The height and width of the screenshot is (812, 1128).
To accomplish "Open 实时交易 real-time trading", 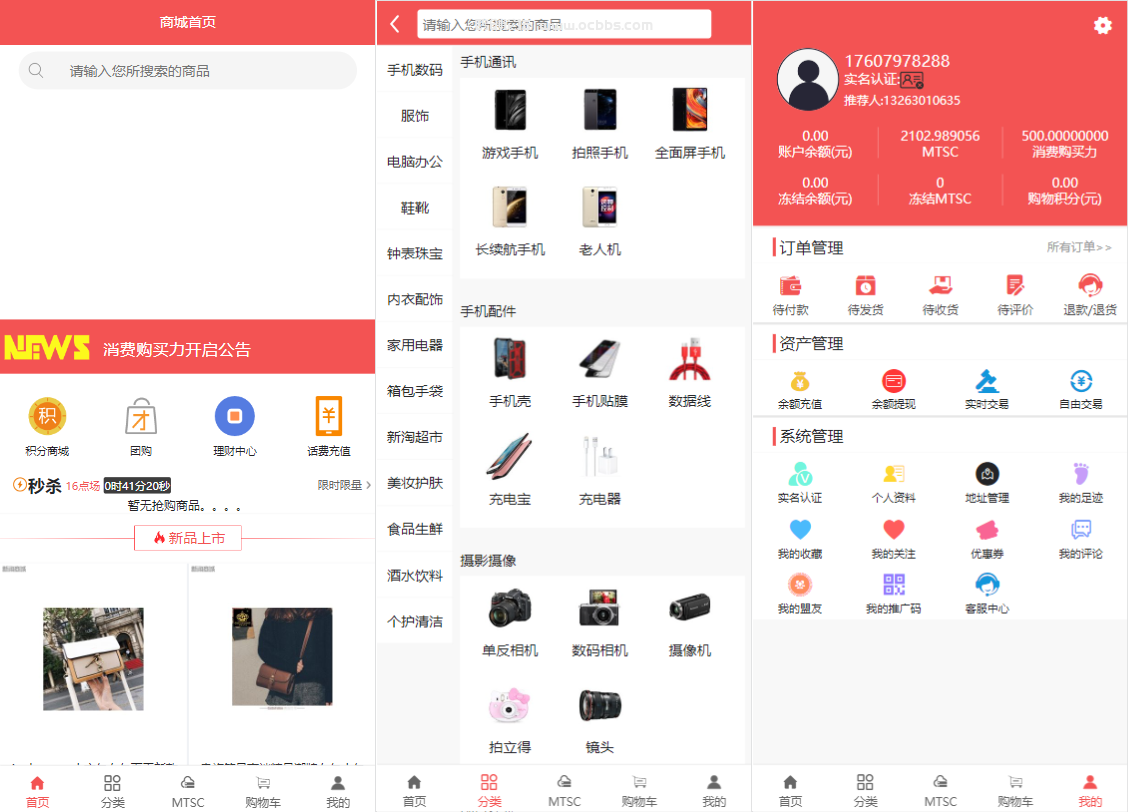I will click(987, 391).
